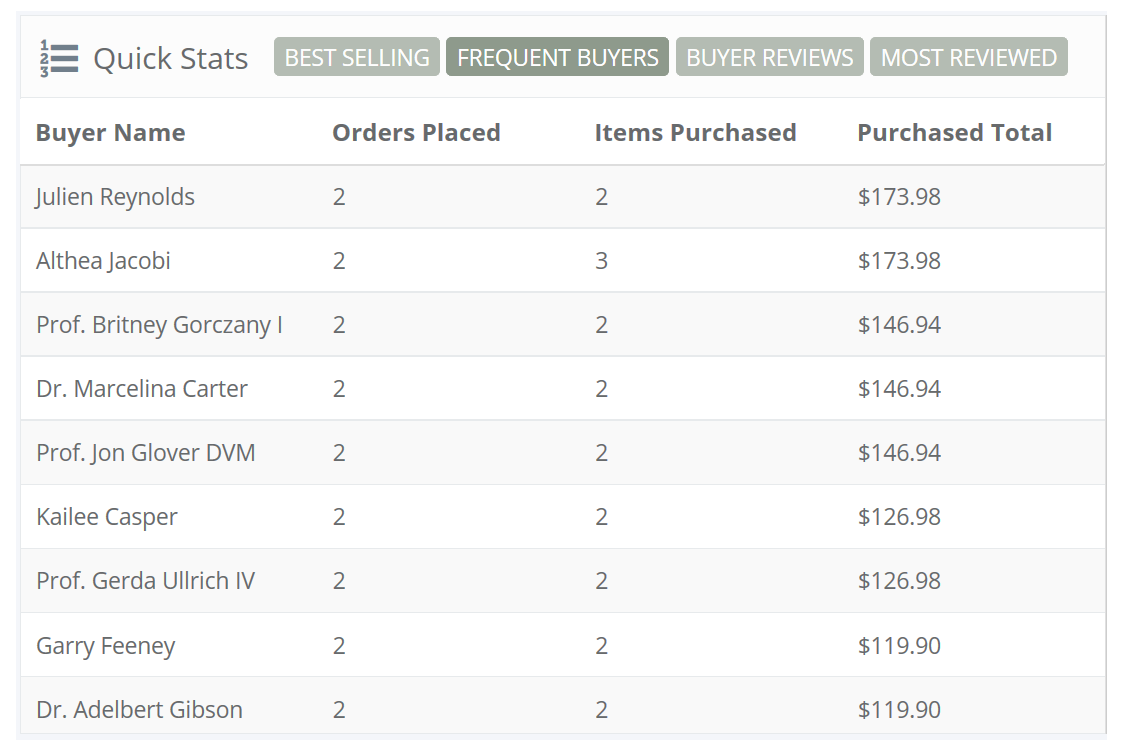Screen dimensions: 1124x751
Task: Click Althea Jacobi's items purchased count
Action: point(601,260)
